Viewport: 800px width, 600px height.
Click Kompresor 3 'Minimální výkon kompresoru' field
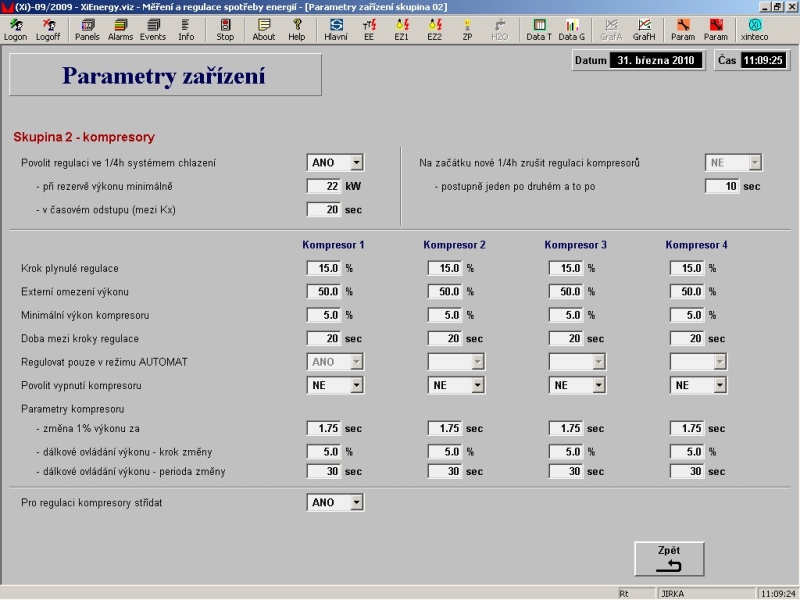pos(566,315)
